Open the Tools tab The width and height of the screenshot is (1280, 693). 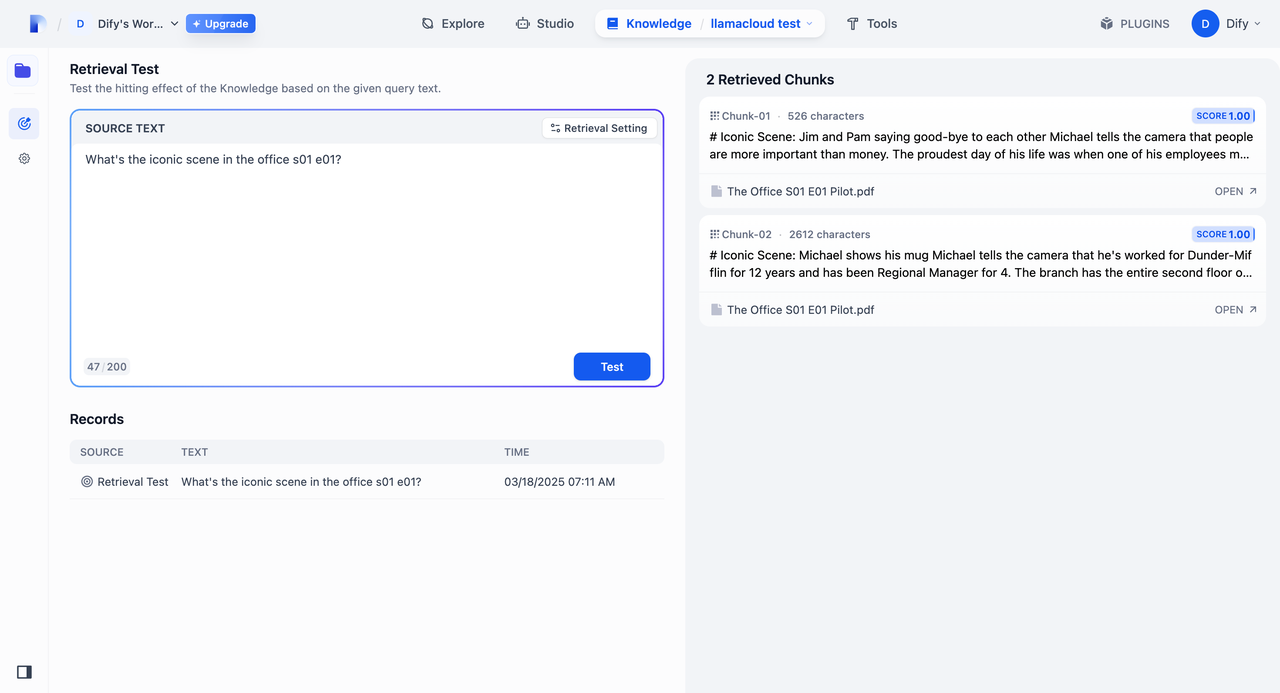tap(872, 24)
